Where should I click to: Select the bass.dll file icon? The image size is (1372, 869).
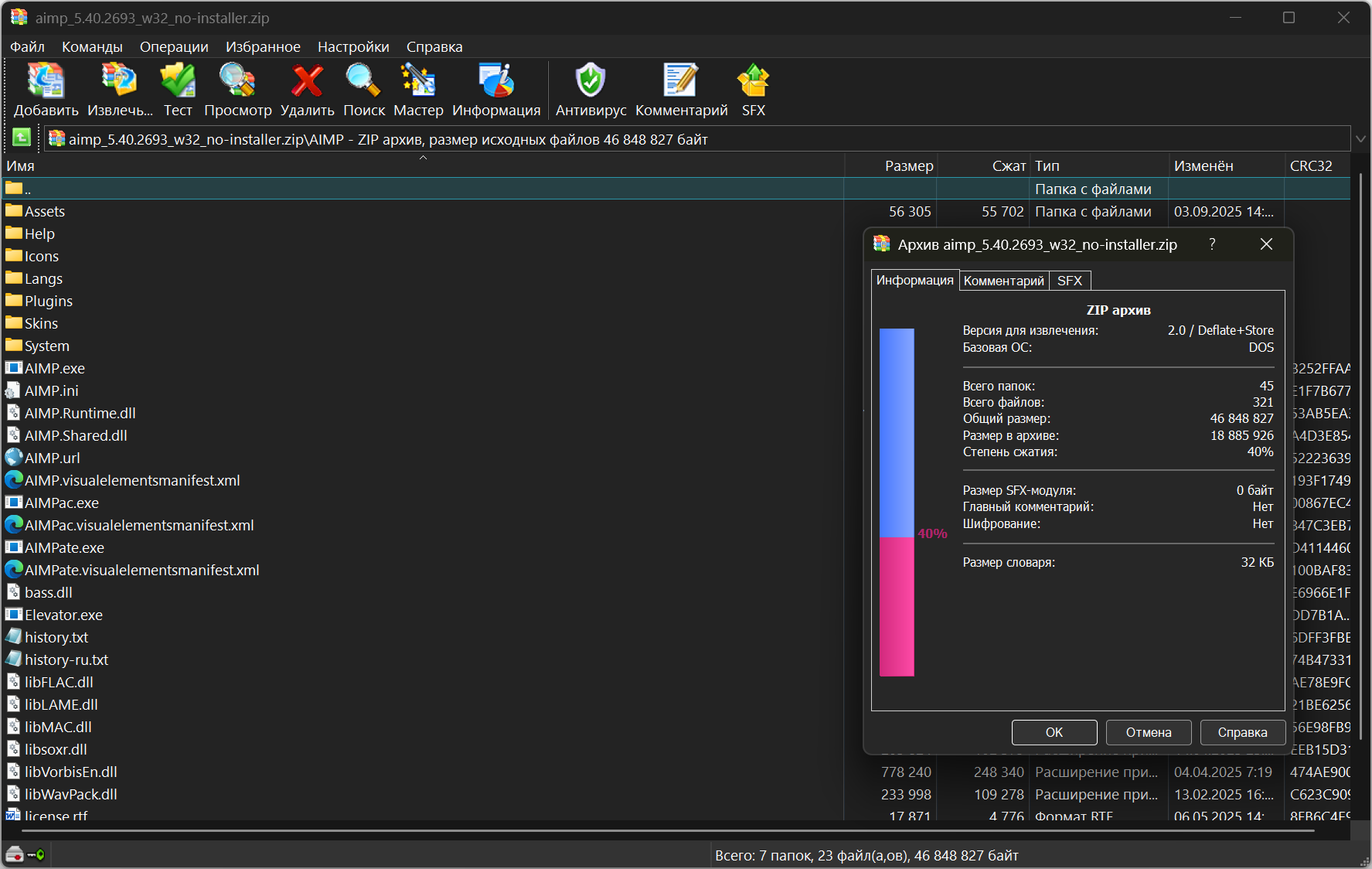(x=14, y=592)
